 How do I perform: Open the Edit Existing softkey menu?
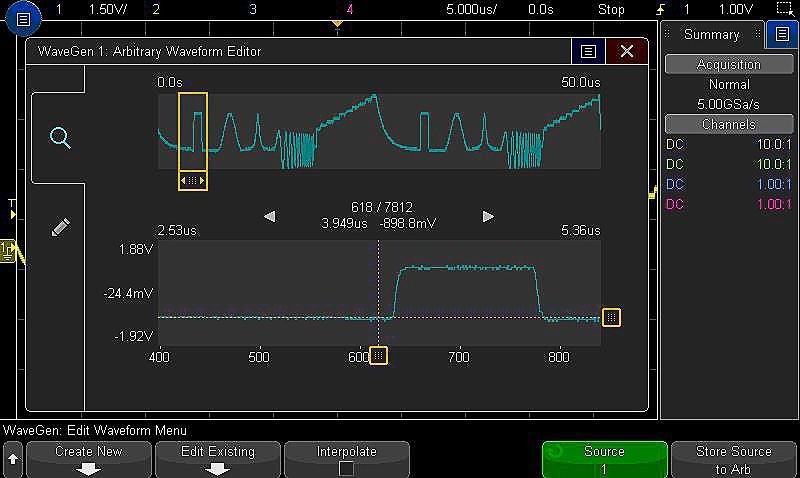point(218,459)
